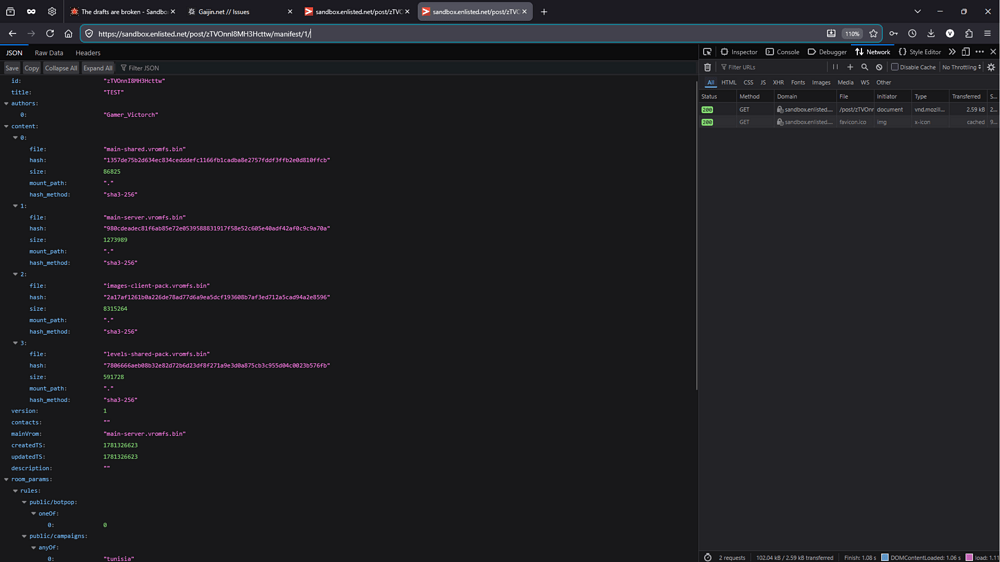
Task: Click the infinity extension icon
Action: pos(31,11)
